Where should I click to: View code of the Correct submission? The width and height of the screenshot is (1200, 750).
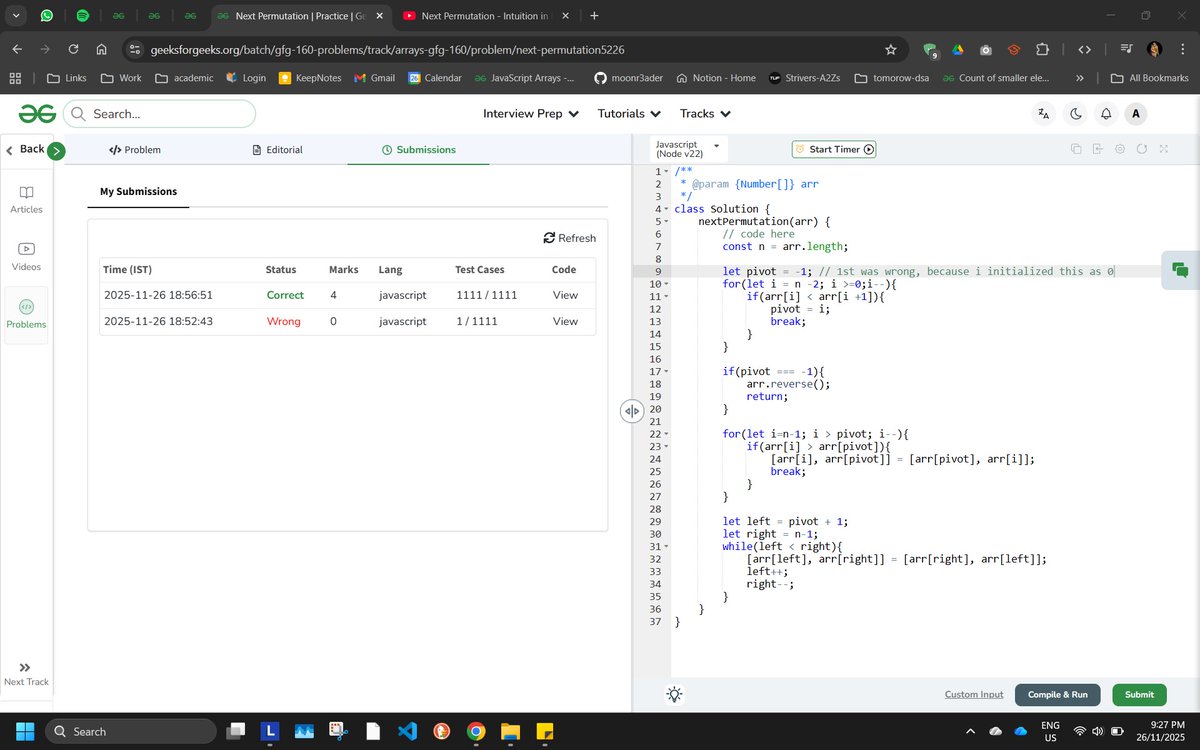(x=565, y=295)
